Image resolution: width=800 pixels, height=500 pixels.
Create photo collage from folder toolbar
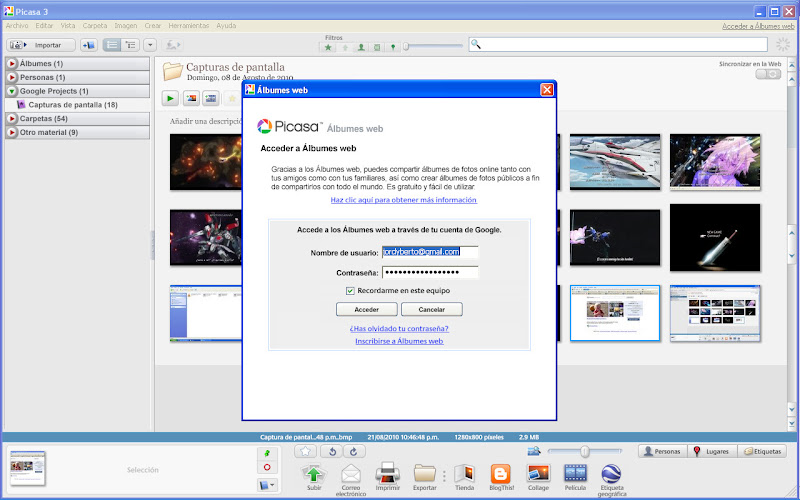[x=191, y=98]
